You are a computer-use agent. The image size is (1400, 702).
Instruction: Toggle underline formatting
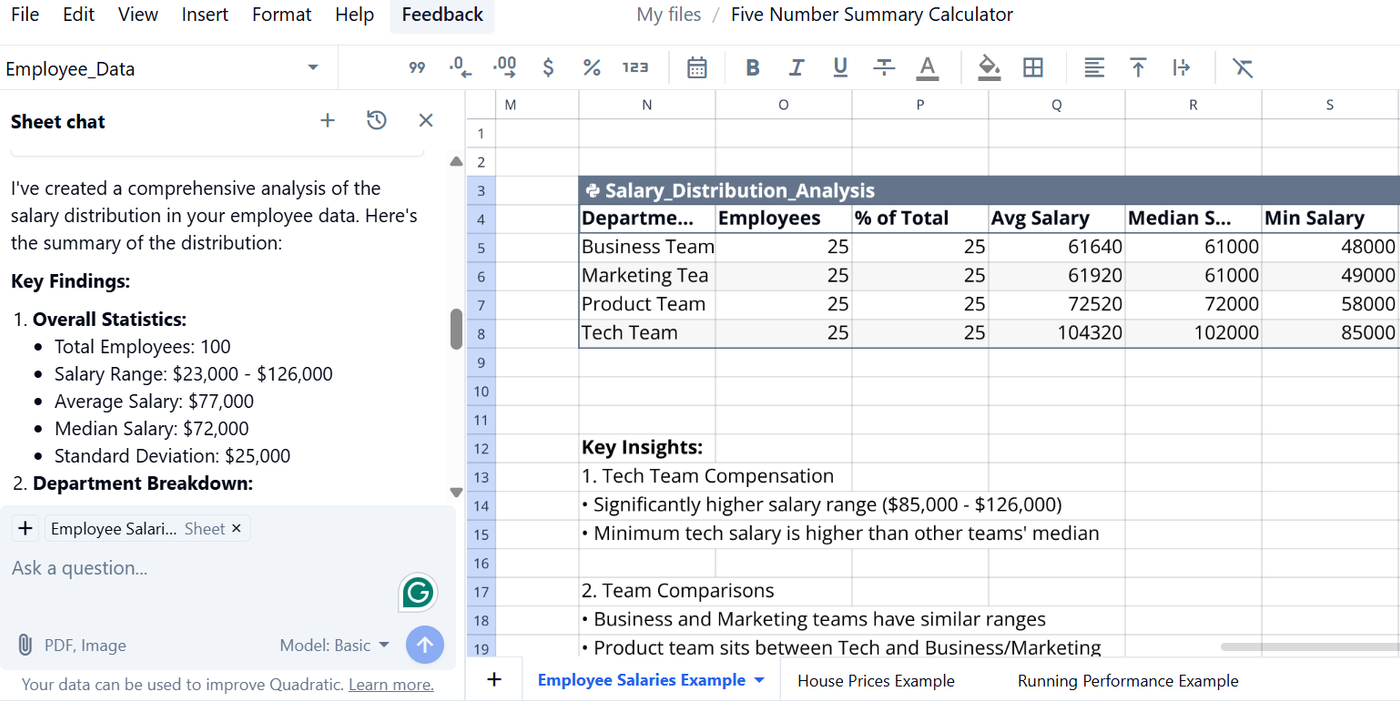pos(840,68)
